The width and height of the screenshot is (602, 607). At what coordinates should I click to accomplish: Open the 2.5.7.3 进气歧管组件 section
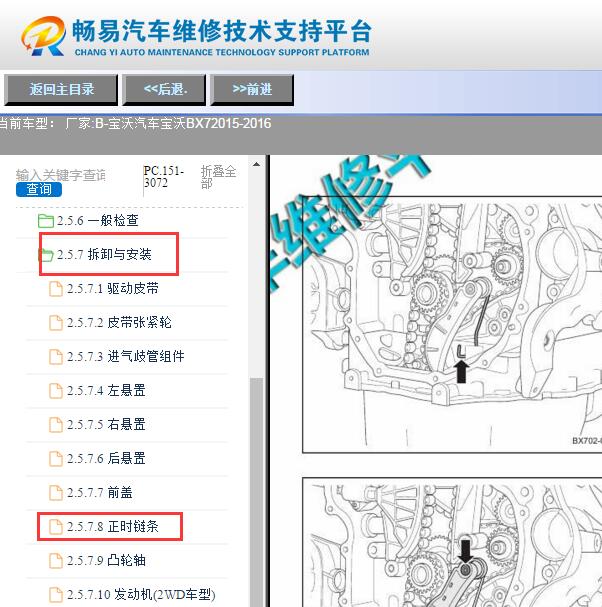tap(125, 357)
